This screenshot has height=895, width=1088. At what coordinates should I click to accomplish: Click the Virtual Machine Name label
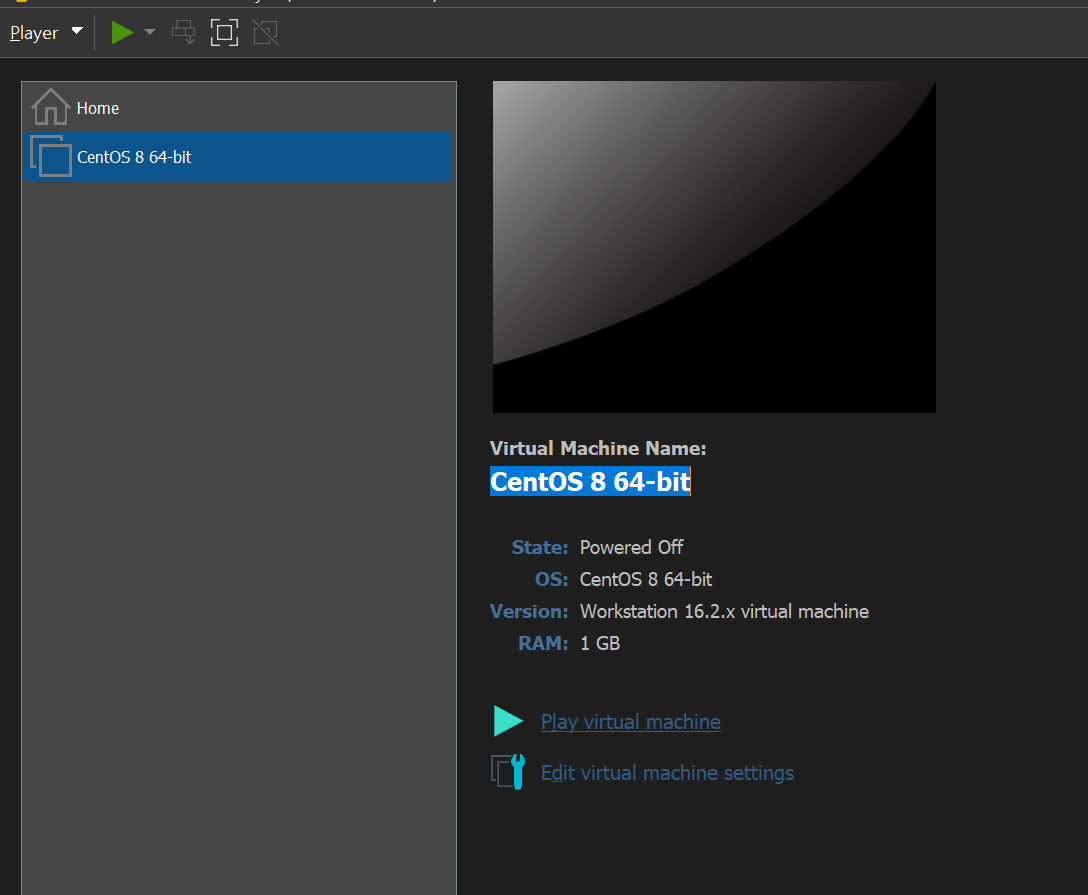tap(598, 448)
